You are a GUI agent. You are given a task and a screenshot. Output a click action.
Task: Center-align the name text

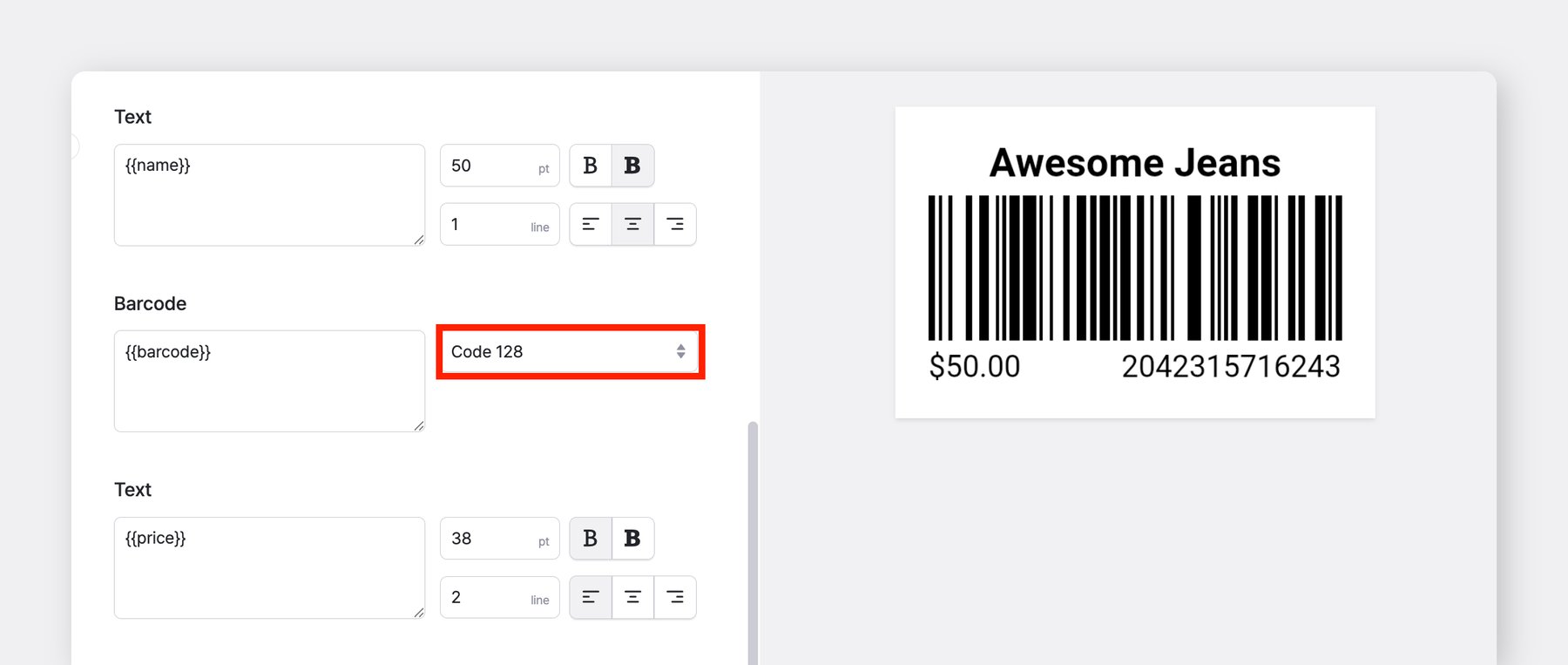tap(632, 225)
